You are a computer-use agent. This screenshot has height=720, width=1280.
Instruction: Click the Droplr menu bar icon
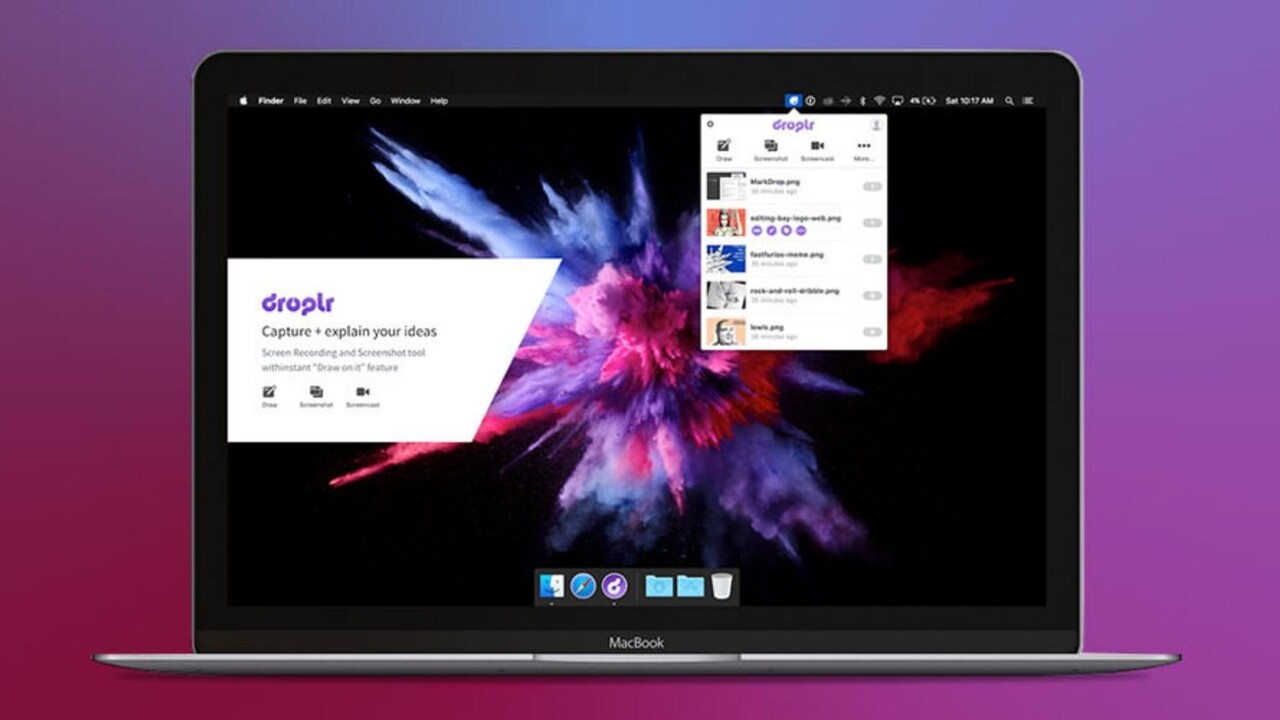(793, 100)
